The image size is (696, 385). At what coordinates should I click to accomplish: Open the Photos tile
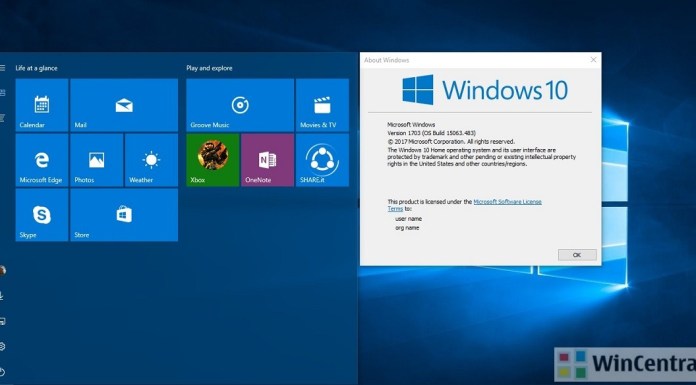pos(97,160)
